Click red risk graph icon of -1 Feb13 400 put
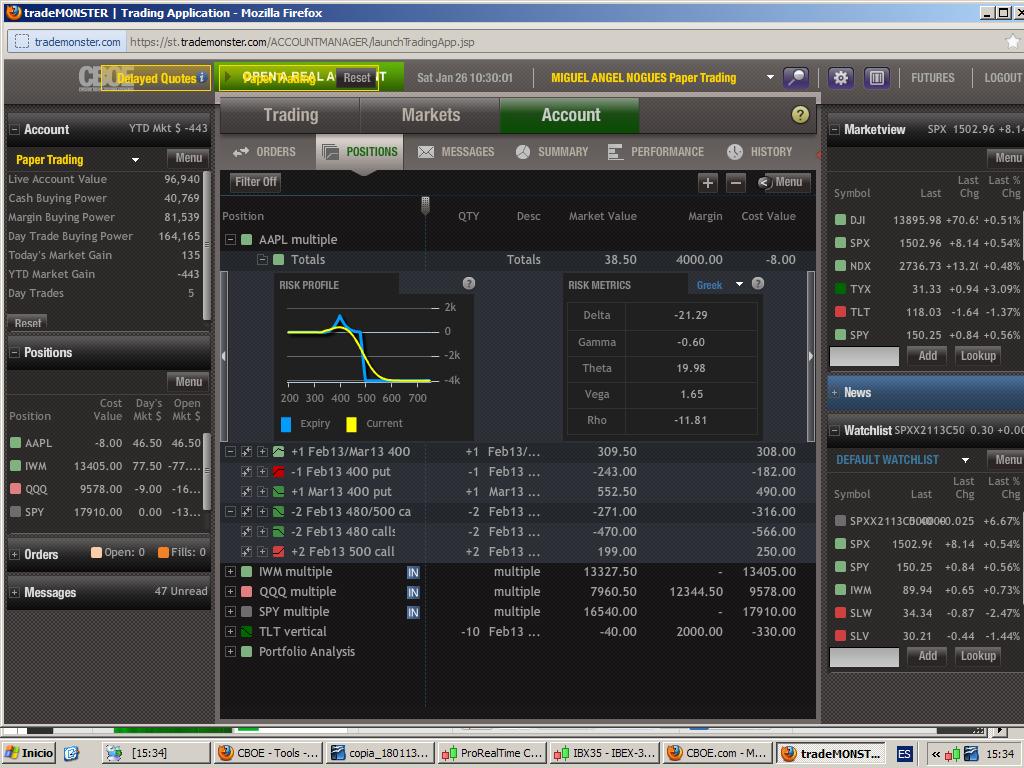The width and height of the screenshot is (1024, 768). [x=278, y=472]
